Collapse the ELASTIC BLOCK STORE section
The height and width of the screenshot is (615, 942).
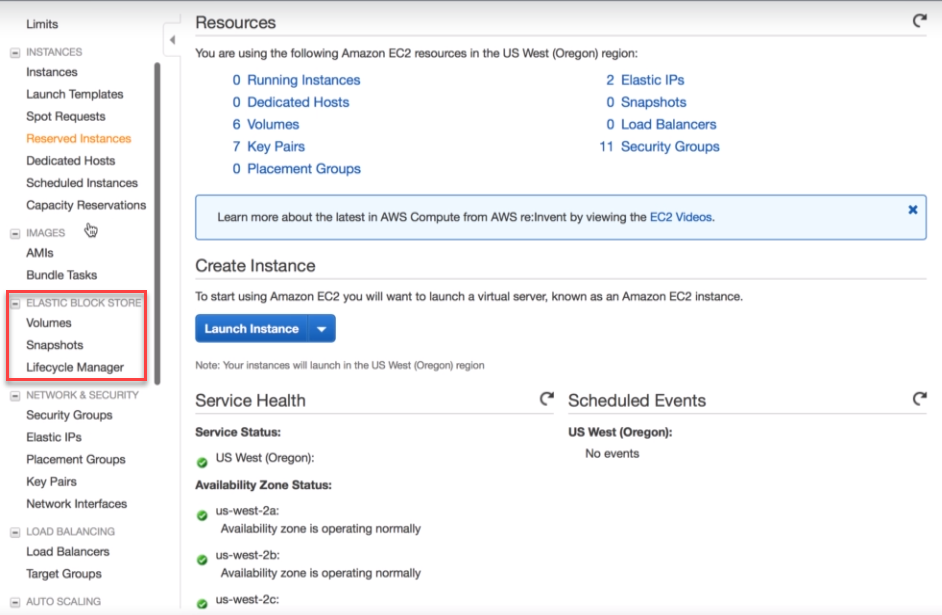[x=15, y=303]
